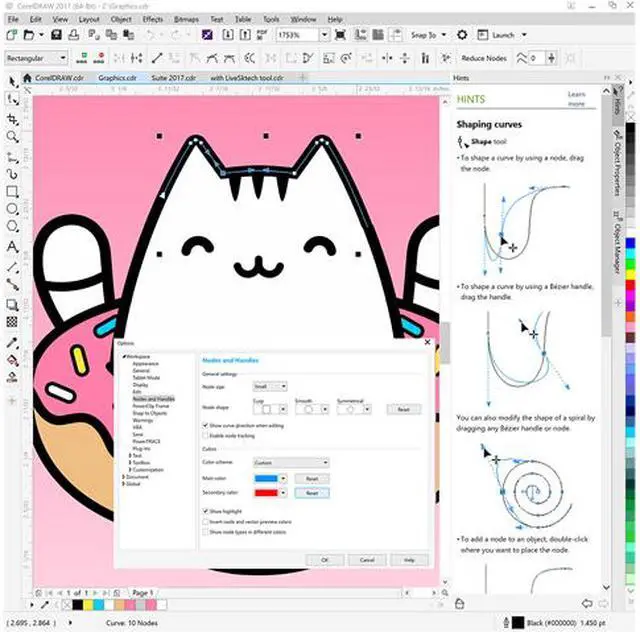The height and width of the screenshot is (632, 640).
Task: Open Options gear icon in toolbar
Action: [x=462, y=35]
